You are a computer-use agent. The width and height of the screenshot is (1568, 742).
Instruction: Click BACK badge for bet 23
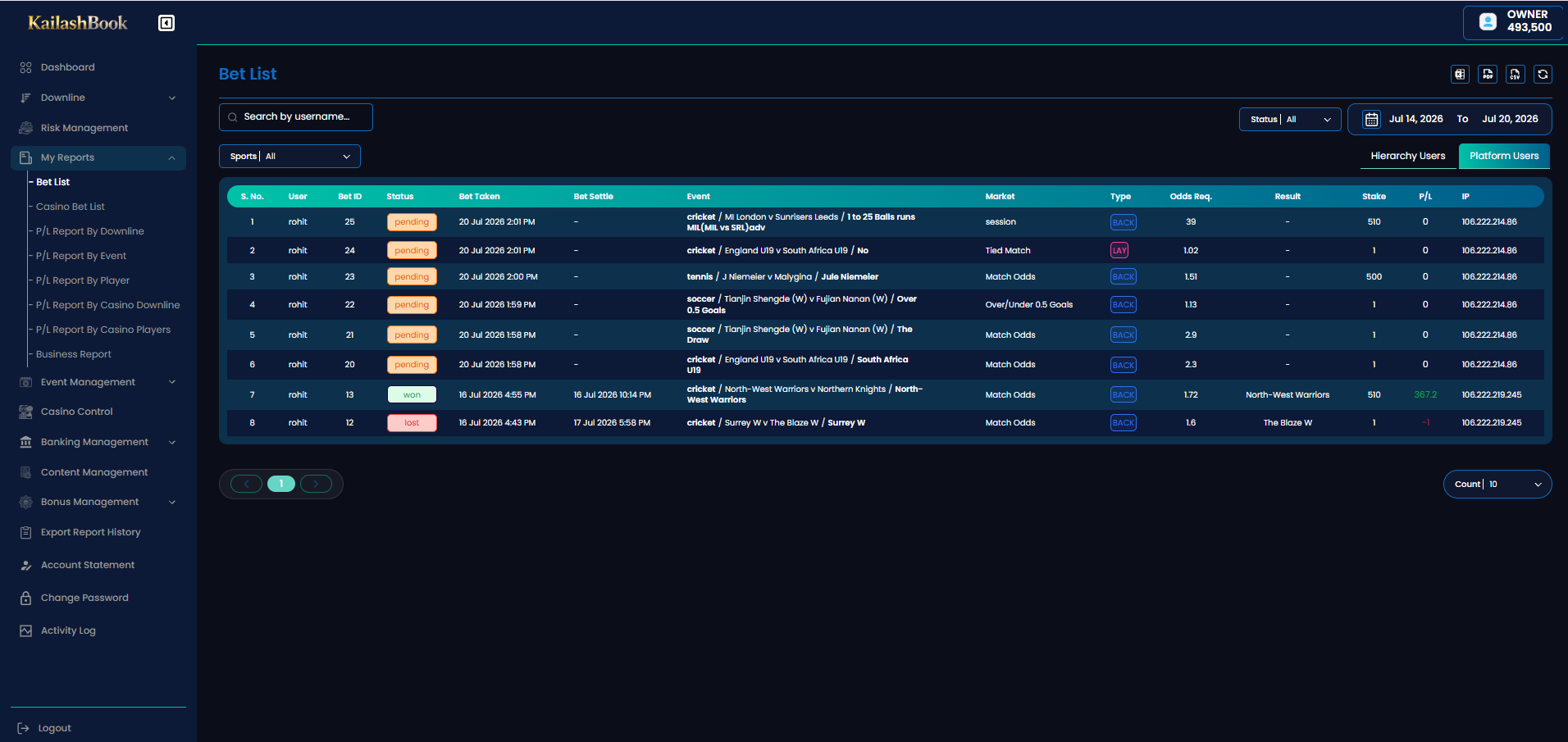tap(1124, 277)
